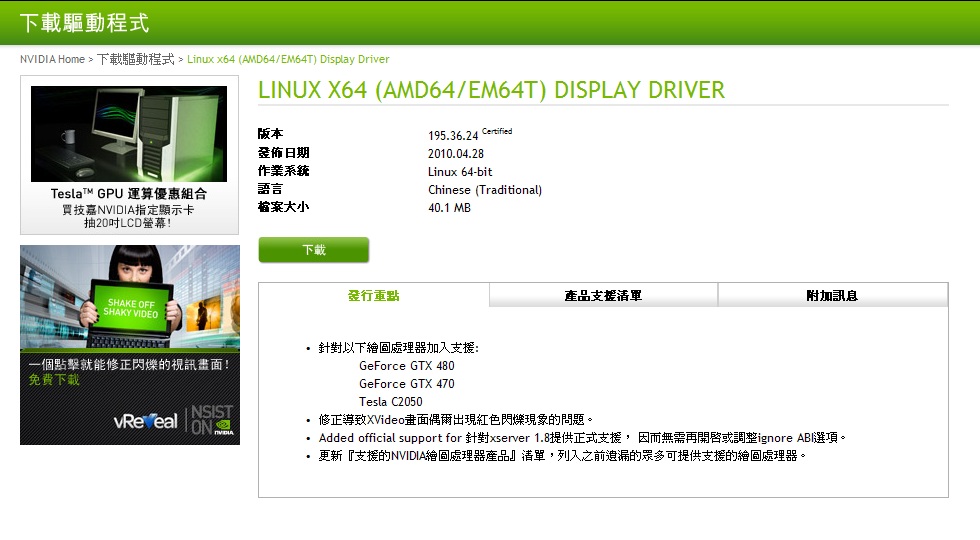
Task: Go to NVIDIA Home in the breadcrumb
Action: (x=52, y=59)
